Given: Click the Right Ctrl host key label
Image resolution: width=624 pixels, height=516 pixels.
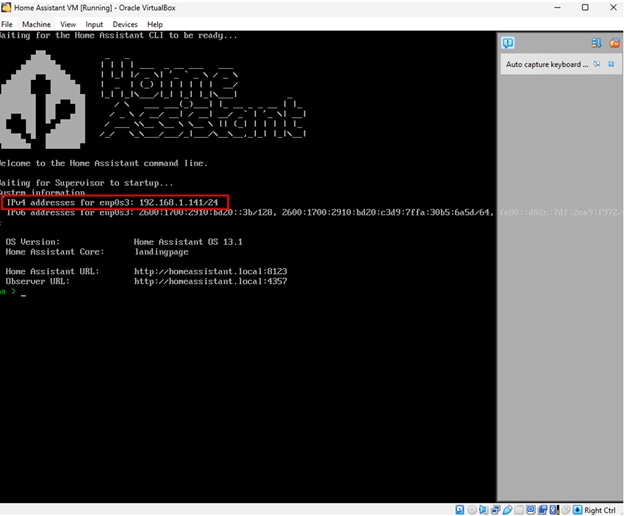Looking at the screenshot, I should [x=600, y=510].
